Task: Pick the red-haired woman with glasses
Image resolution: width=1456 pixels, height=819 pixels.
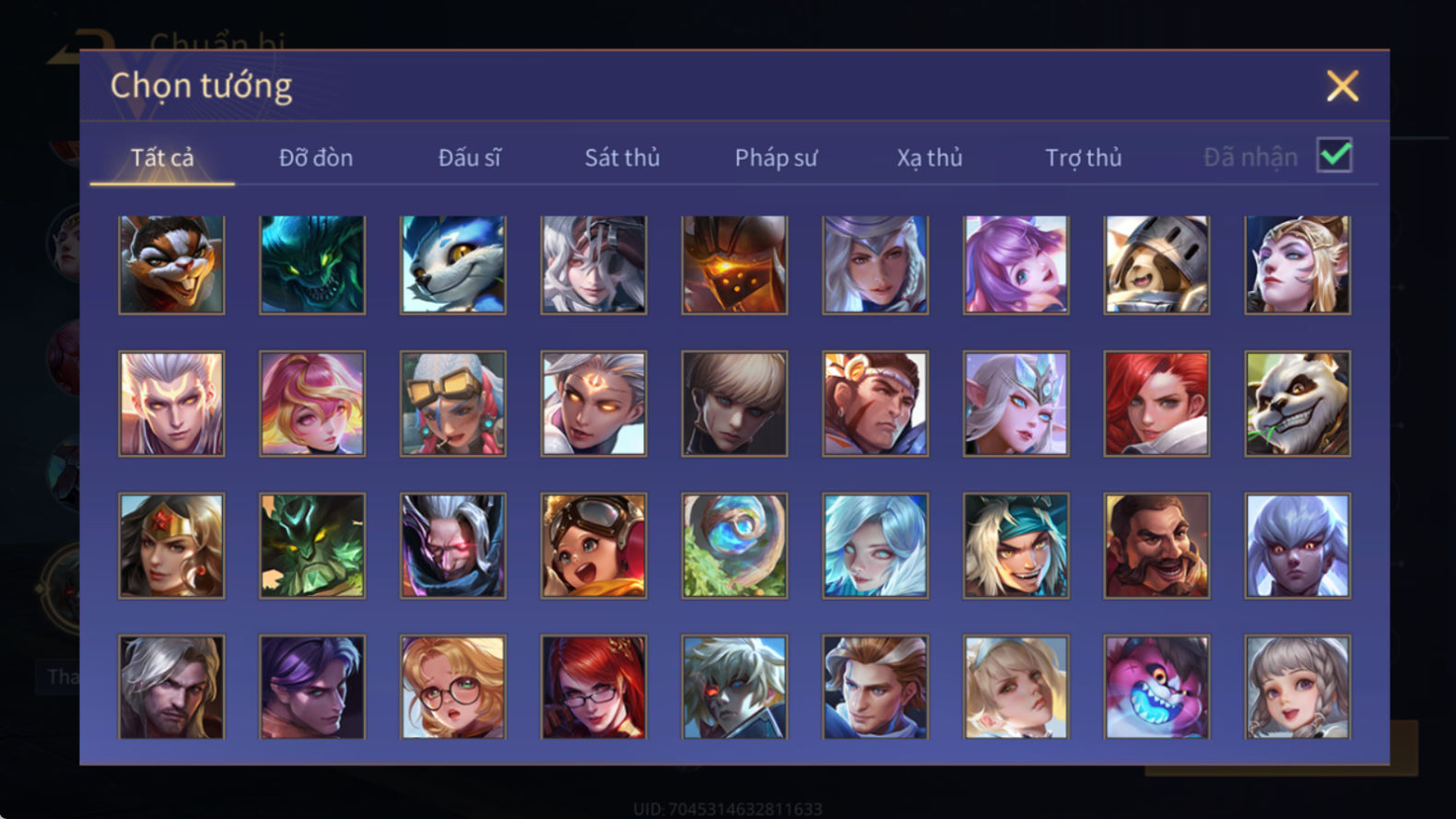Action: pos(593,686)
